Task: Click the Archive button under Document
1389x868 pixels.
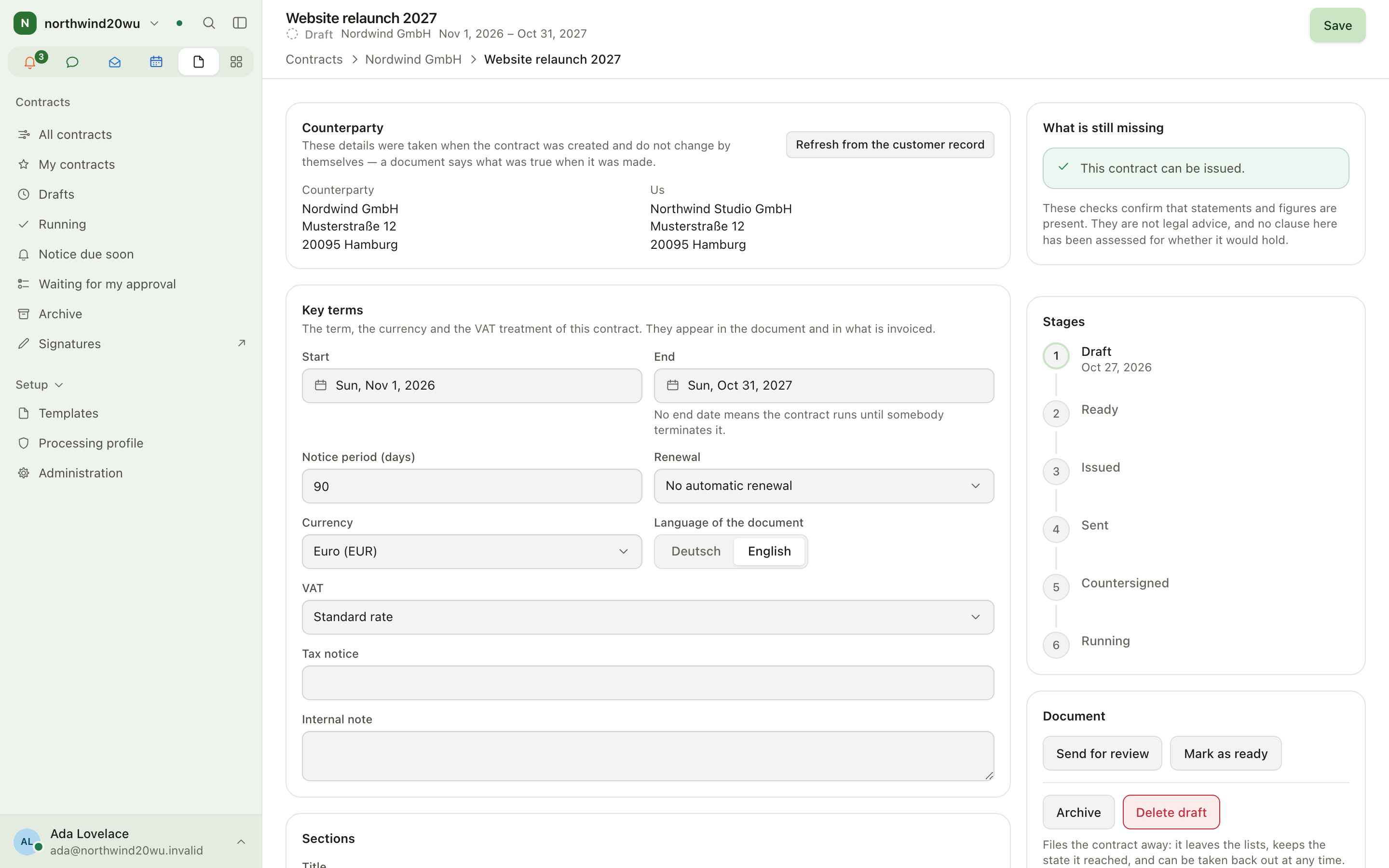Action: 1078,813
